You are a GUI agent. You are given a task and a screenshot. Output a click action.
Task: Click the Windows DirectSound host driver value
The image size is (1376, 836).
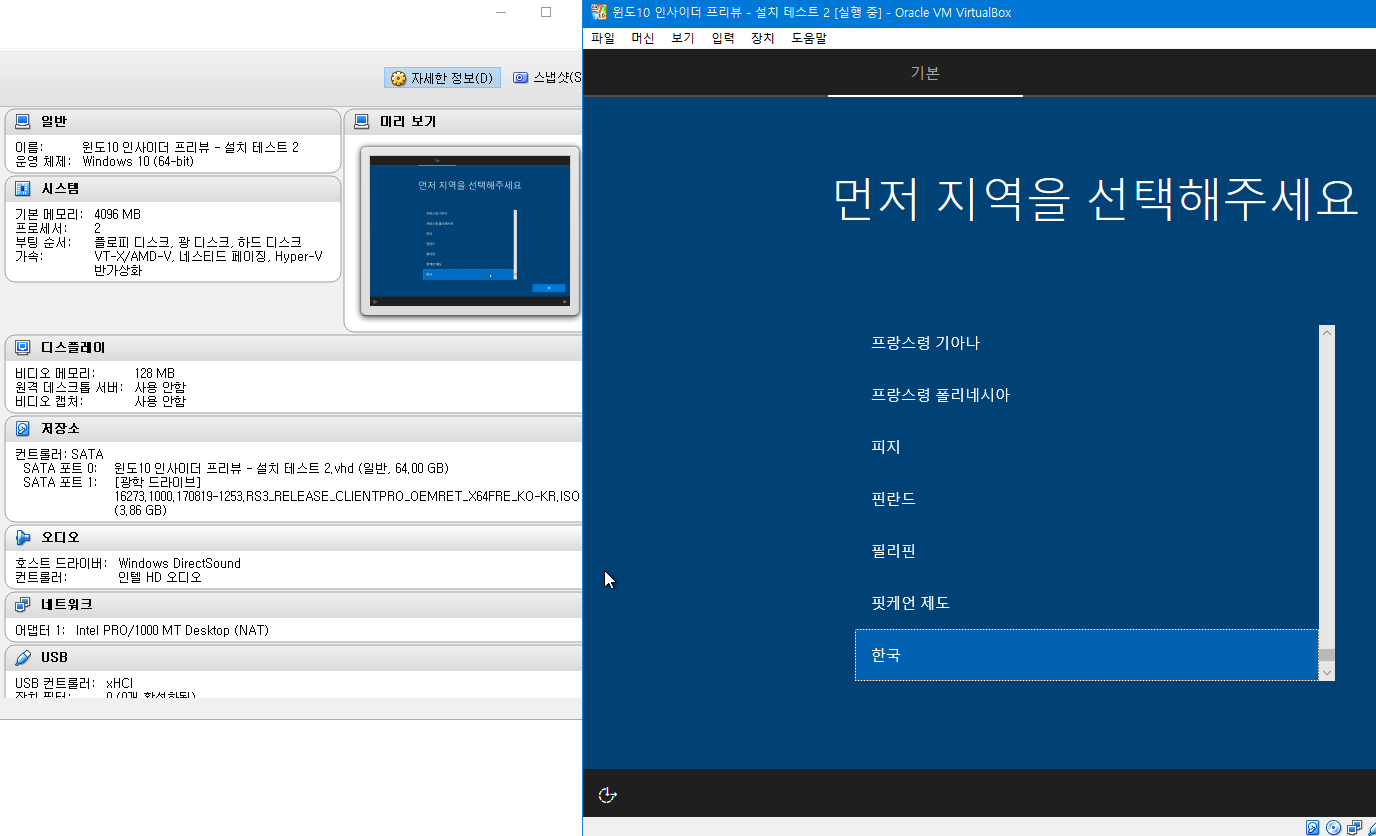point(179,563)
